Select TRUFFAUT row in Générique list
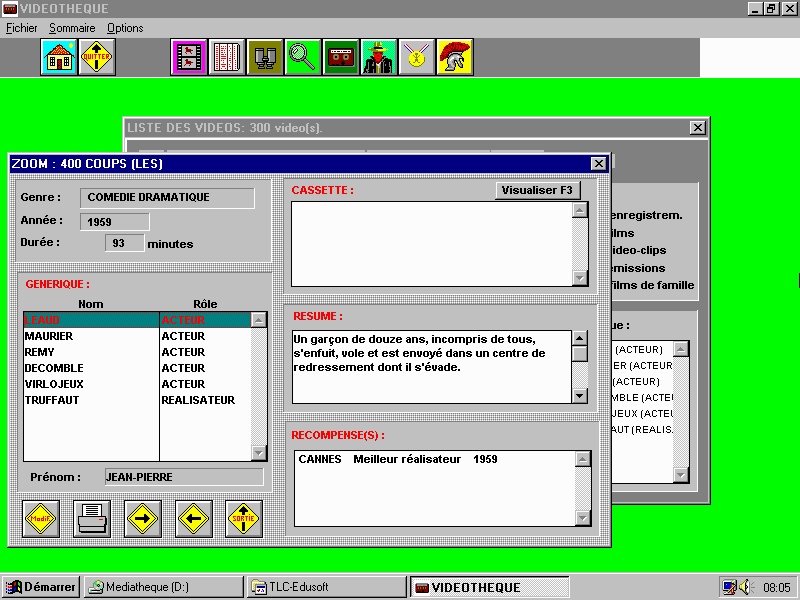This screenshot has height=600, width=800. tap(52, 400)
